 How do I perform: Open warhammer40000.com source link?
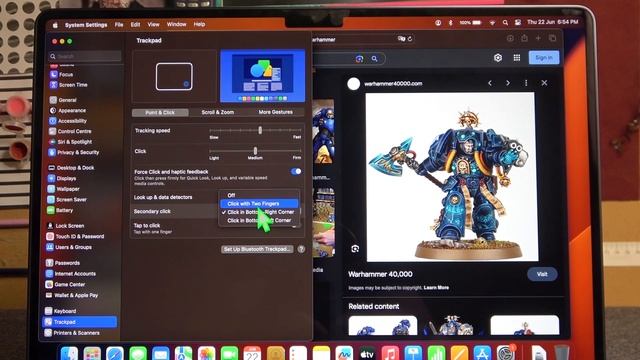click(x=393, y=84)
